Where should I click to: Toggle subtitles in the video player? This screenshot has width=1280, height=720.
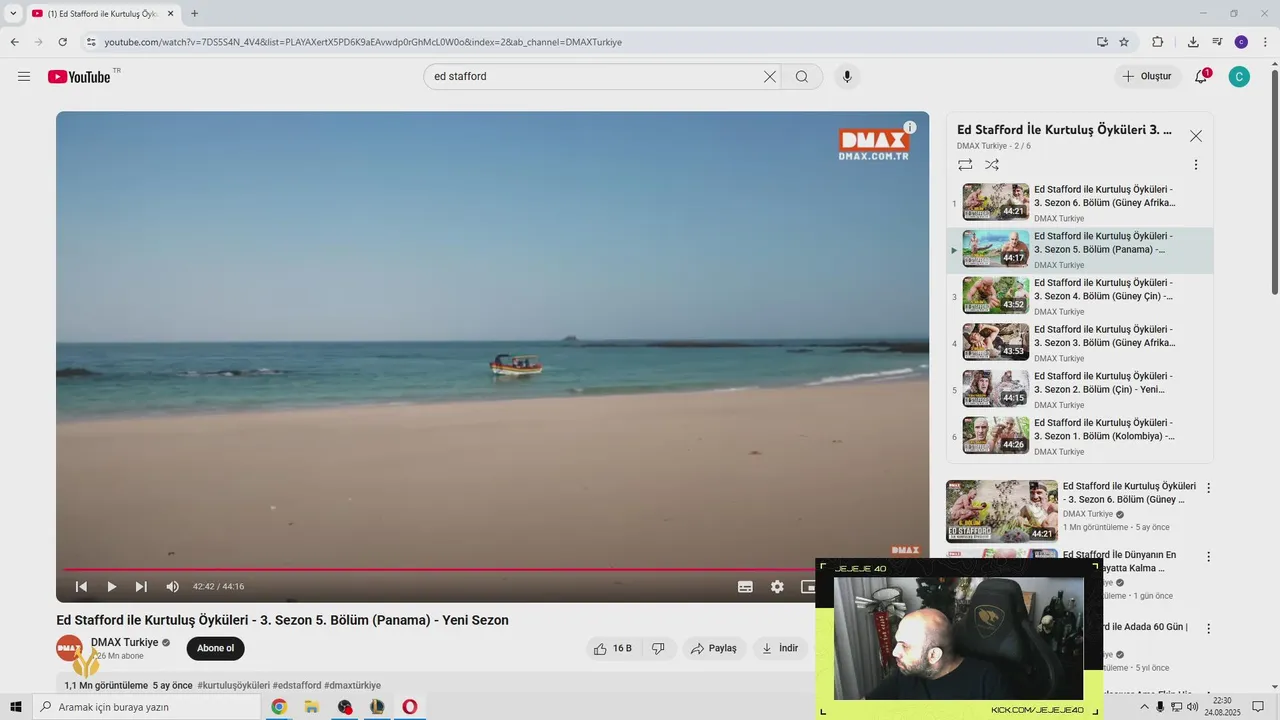[x=745, y=587]
